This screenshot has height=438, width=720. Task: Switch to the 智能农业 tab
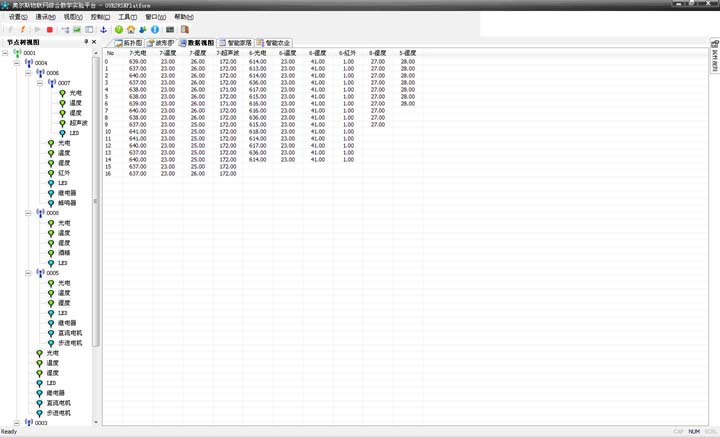(280, 44)
